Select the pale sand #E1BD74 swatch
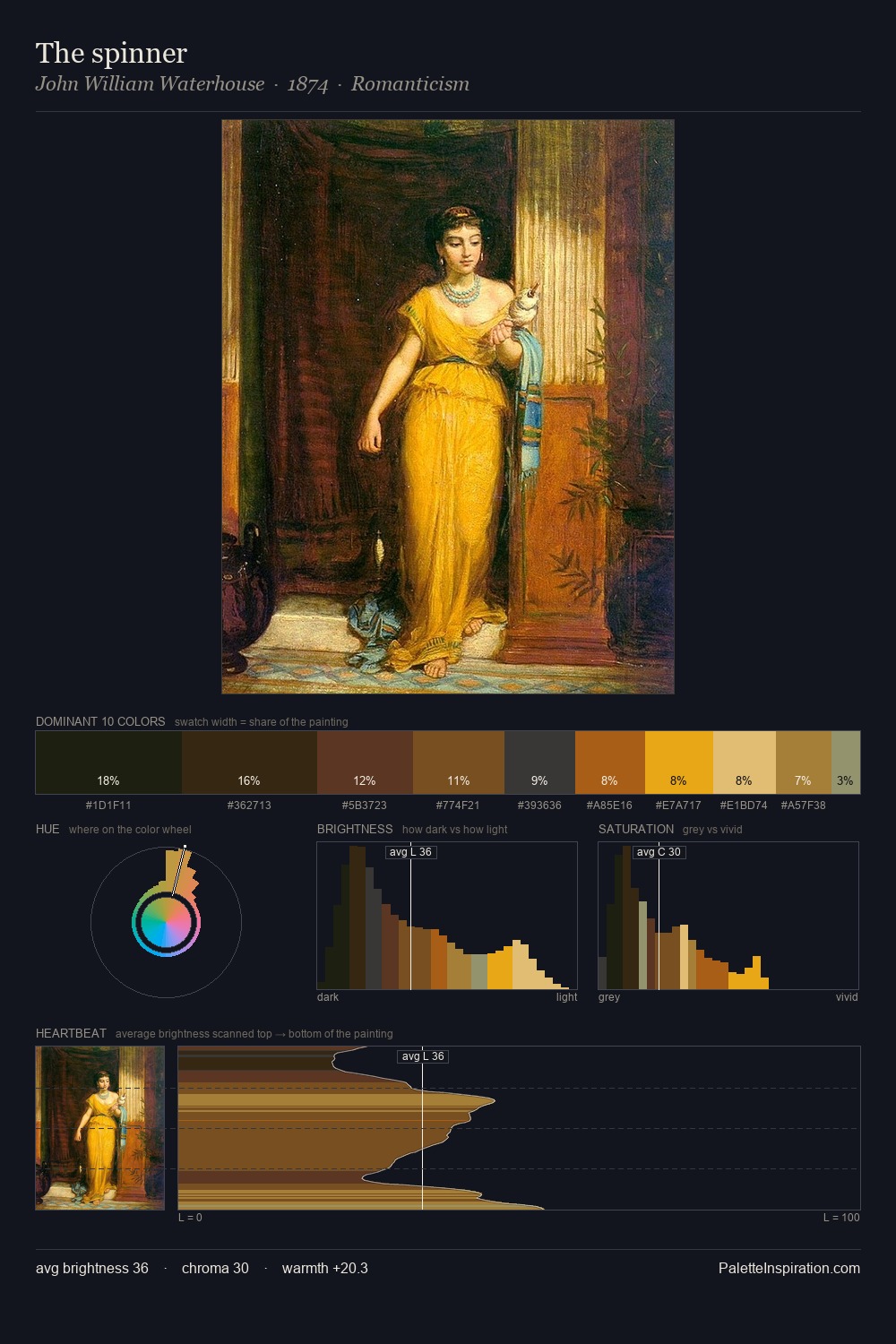 (745, 762)
